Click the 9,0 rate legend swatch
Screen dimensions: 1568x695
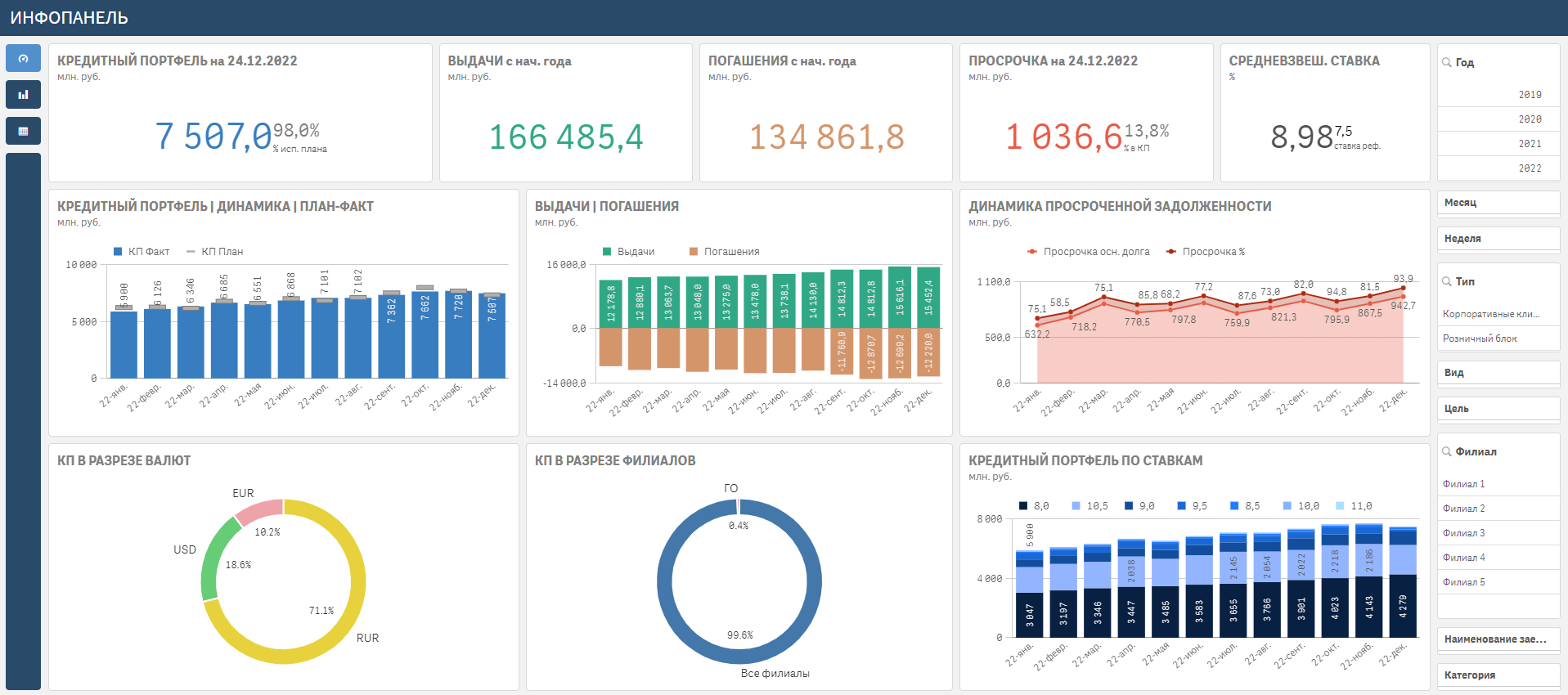1129,506
